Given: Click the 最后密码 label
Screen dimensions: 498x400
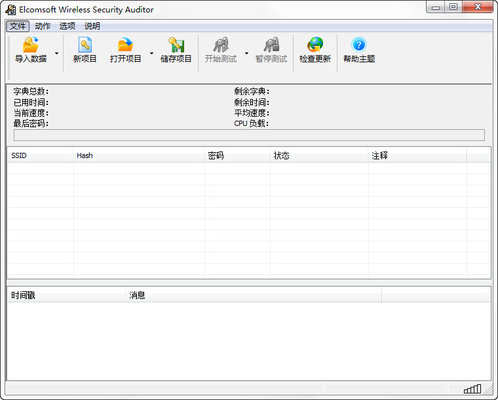Looking at the screenshot, I should 31,124.
